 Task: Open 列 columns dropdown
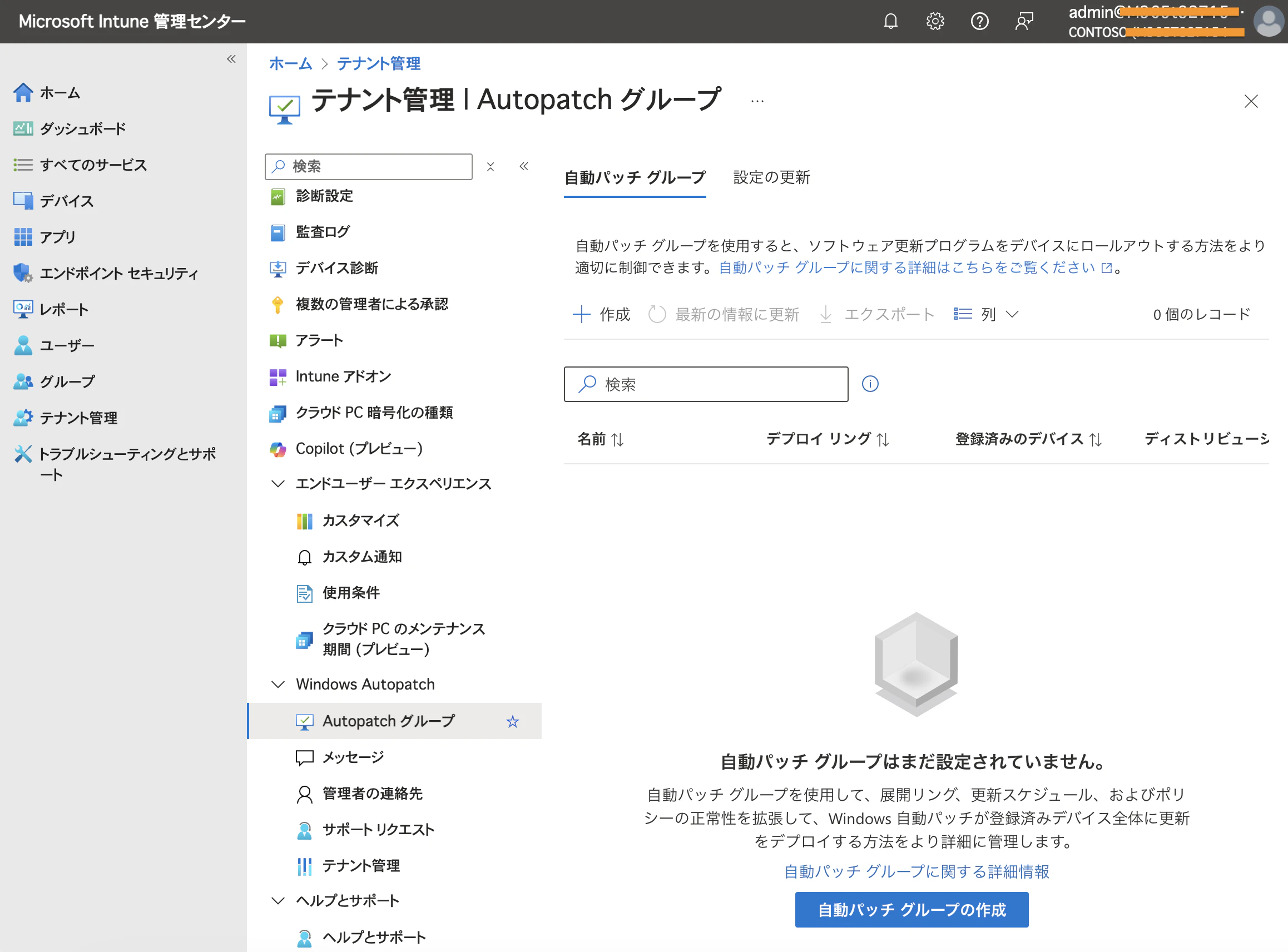pyautogui.click(x=986, y=315)
